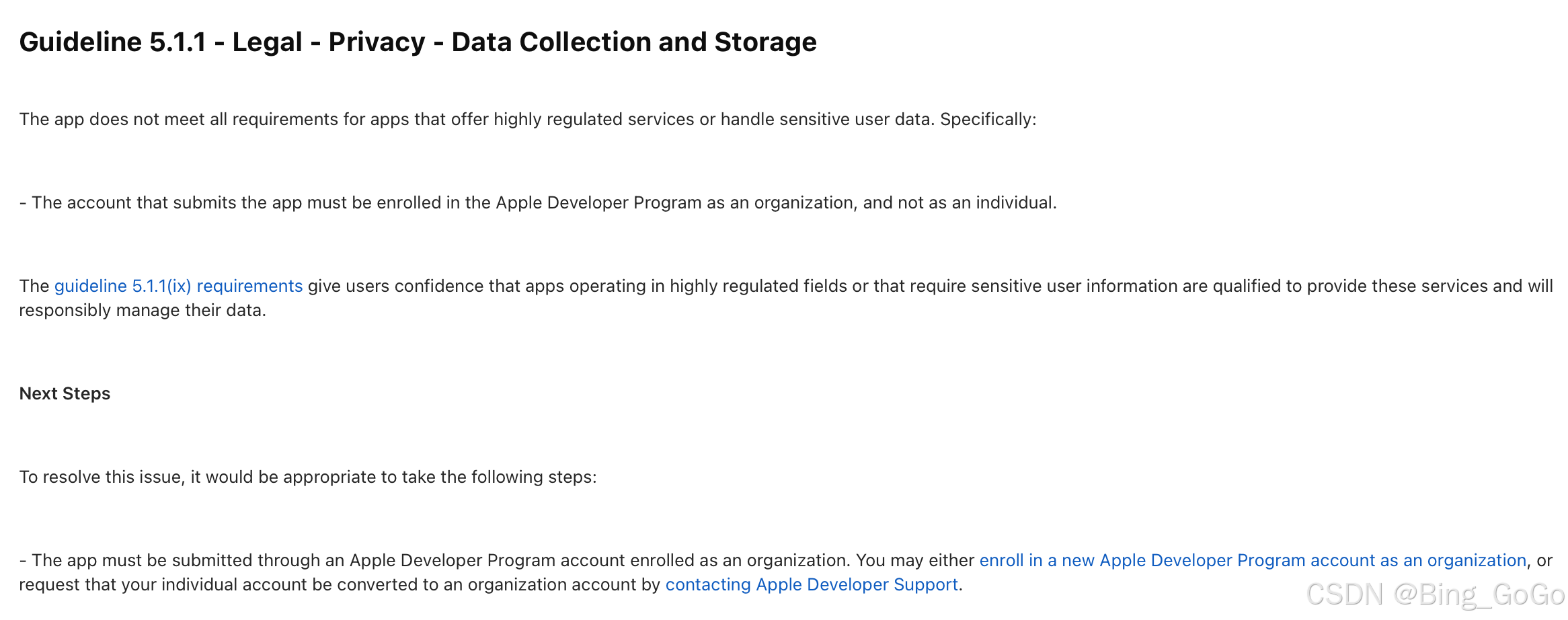Click the organization enrollment requirement bullet
Viewport: 1568px width, 620px height.
538,202
